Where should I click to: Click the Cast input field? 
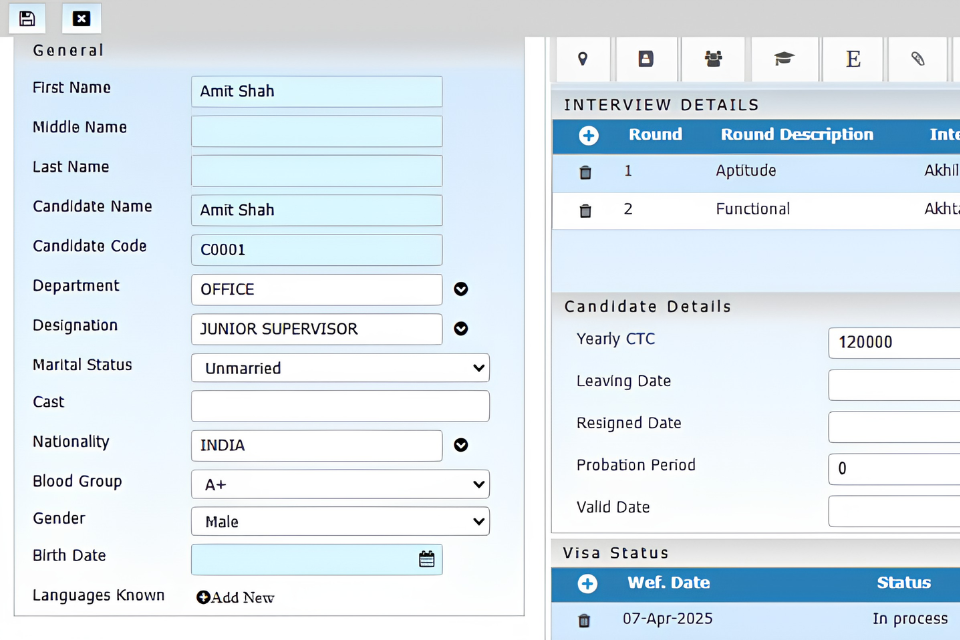tap(340, 405)
